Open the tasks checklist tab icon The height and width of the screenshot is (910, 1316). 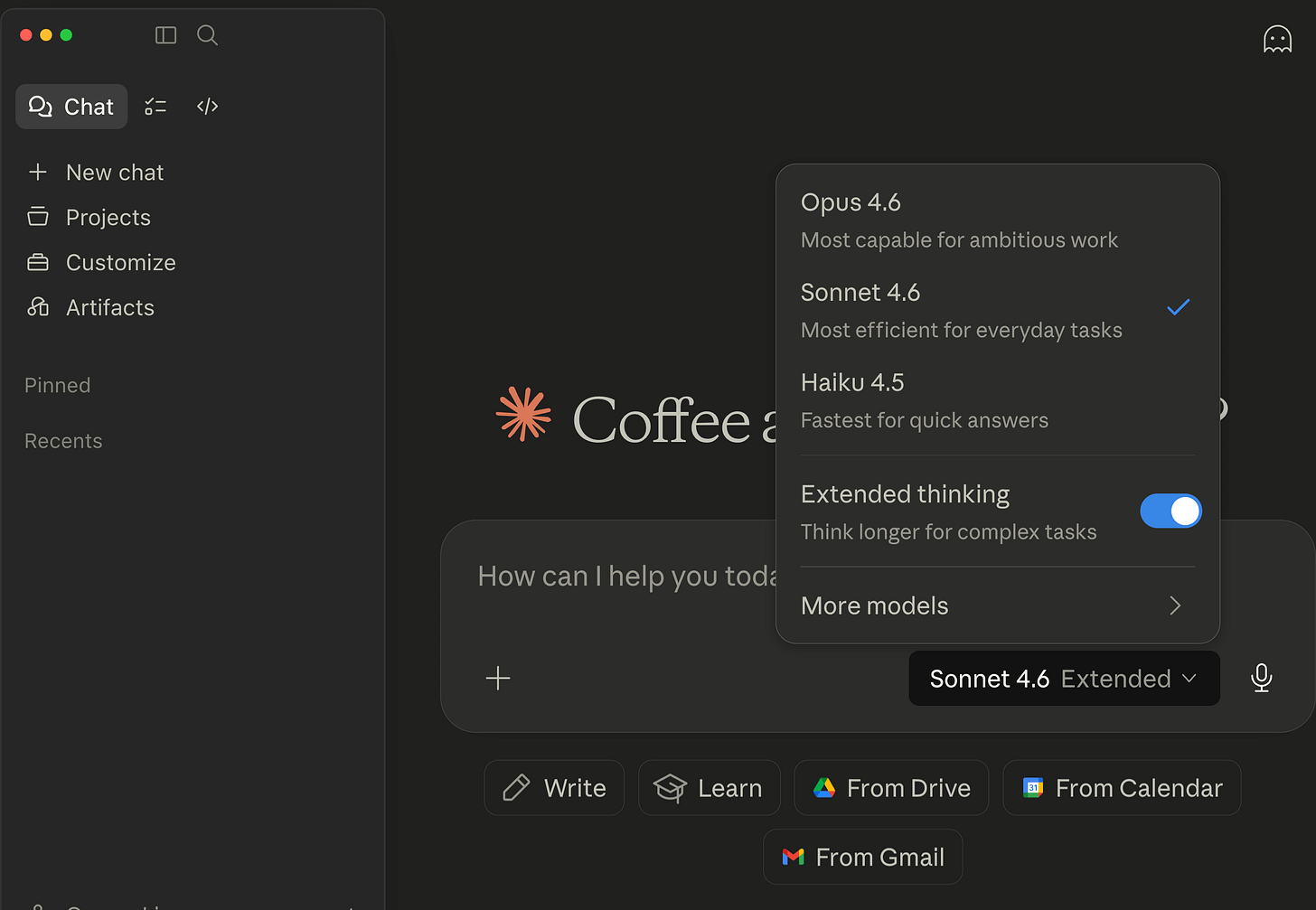[155, 107]
